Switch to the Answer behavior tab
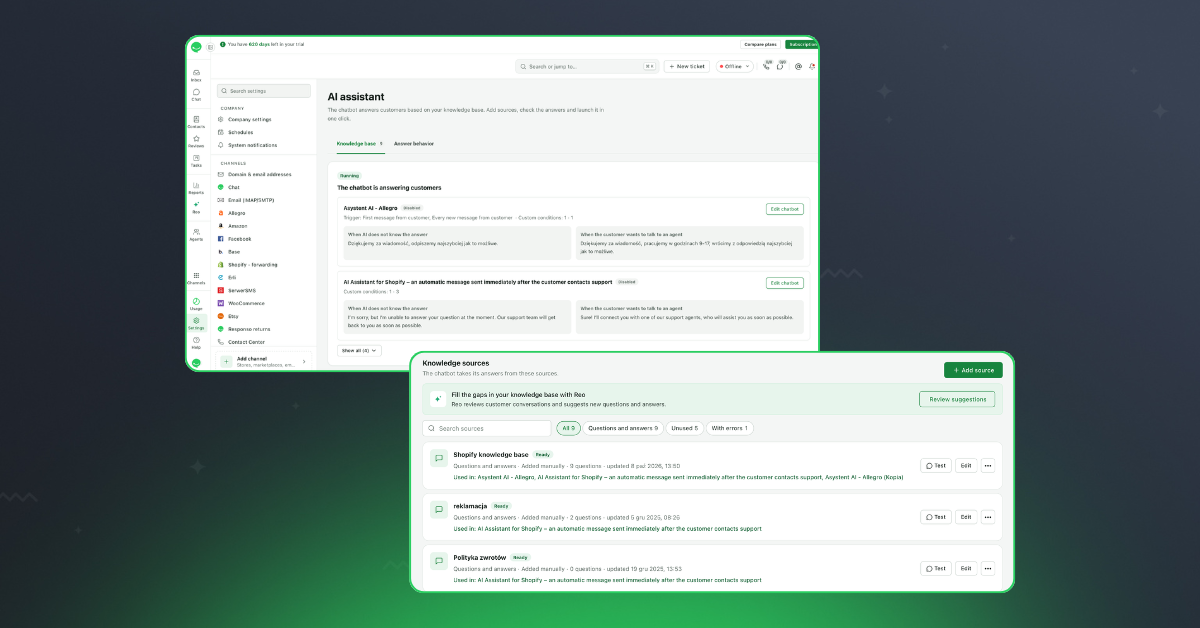 coord(414,143)
